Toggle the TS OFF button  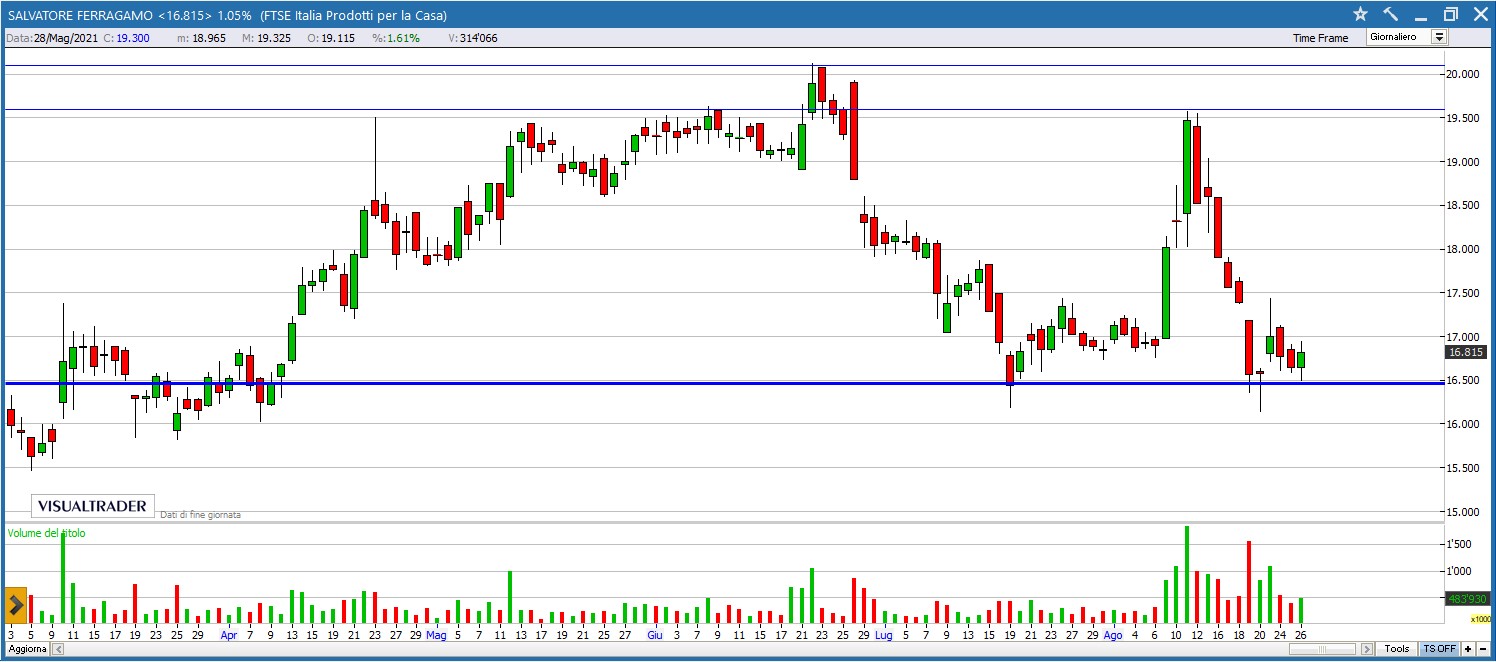pyautogui.click(x=1440, y=649)
